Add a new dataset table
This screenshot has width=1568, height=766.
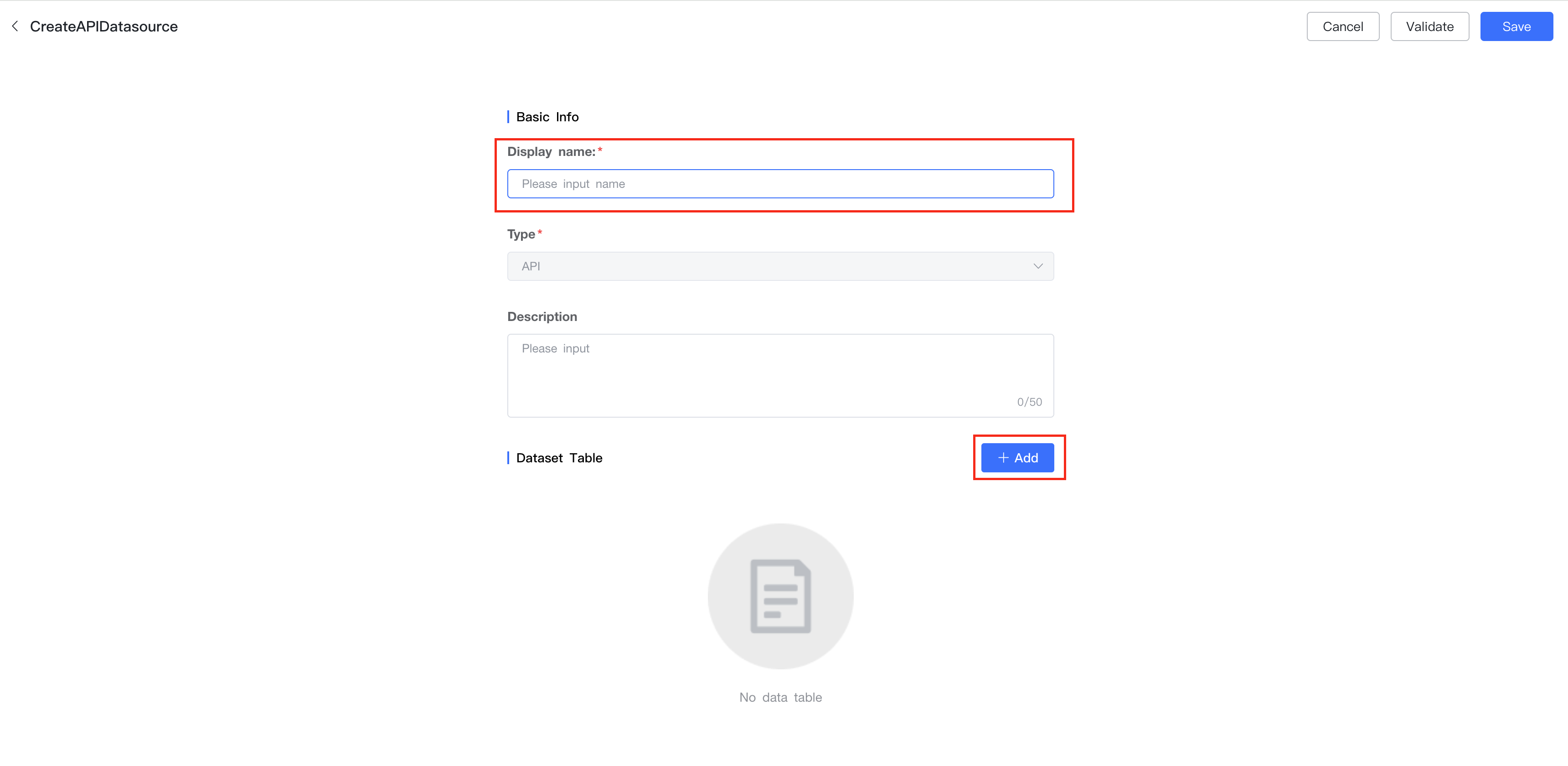point(1017,458)
